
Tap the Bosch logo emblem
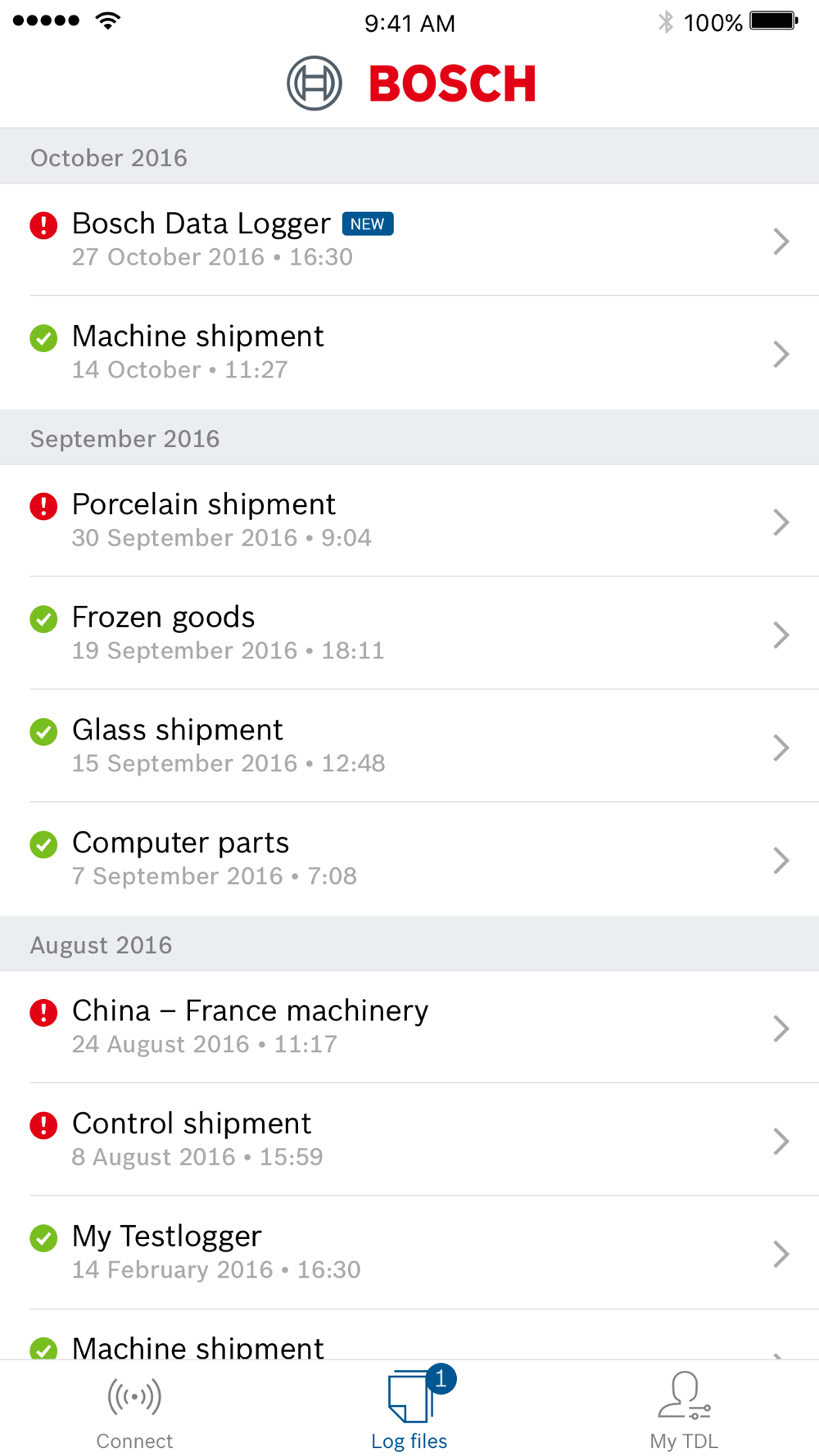pyautogui.click(x=314, y=83)
